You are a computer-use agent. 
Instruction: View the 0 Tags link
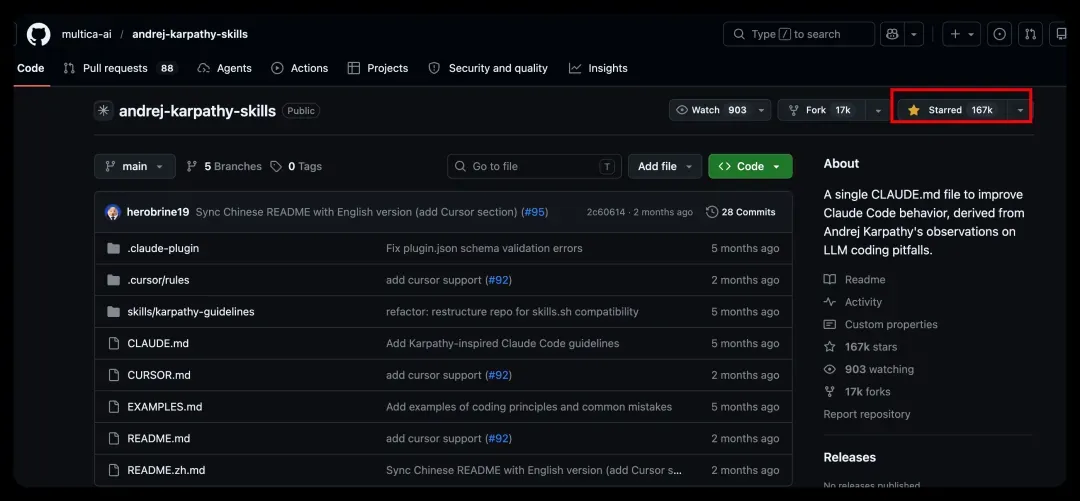pos(295,166)
